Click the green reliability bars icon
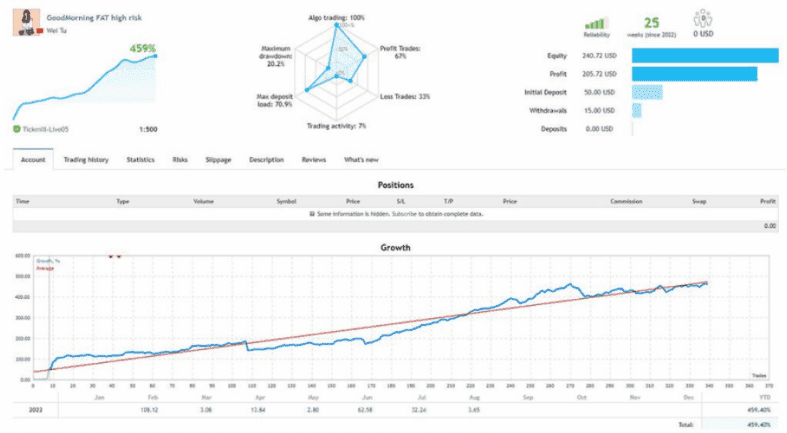This screenshot has height=433, width=787. point(595,22)
